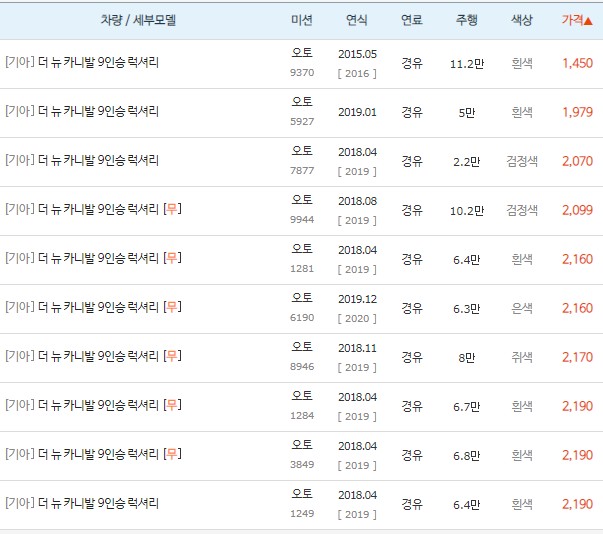Click the transmission number 9370

tap(302, 73)
